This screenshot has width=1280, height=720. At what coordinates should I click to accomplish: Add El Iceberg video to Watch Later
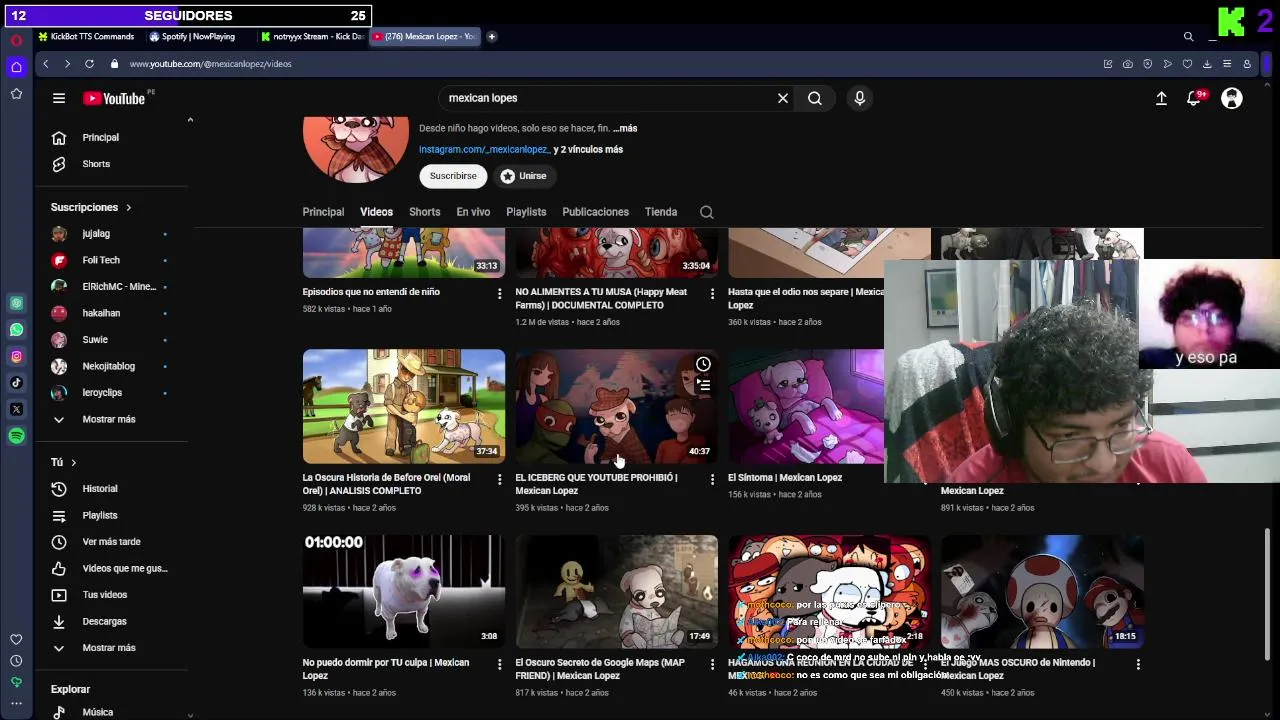(x=703, y=364)
